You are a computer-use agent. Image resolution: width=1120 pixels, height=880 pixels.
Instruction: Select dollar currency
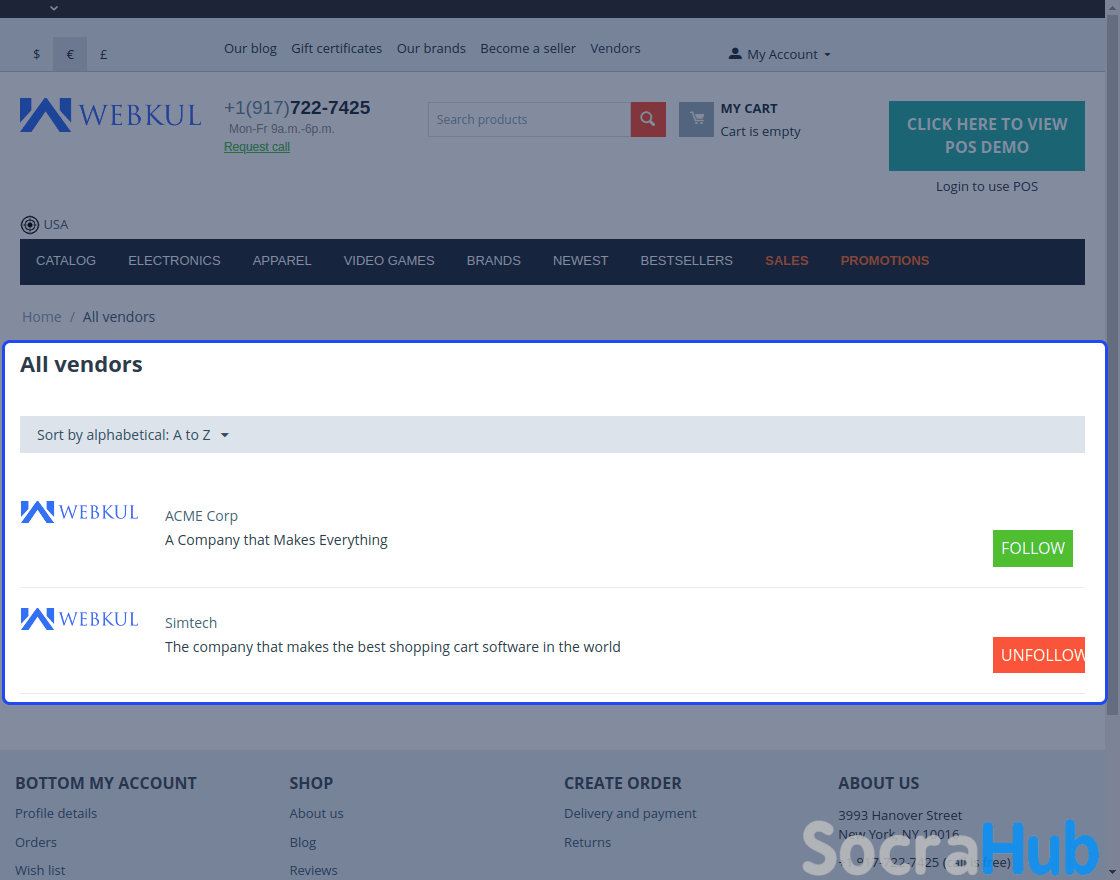point(36,54)
